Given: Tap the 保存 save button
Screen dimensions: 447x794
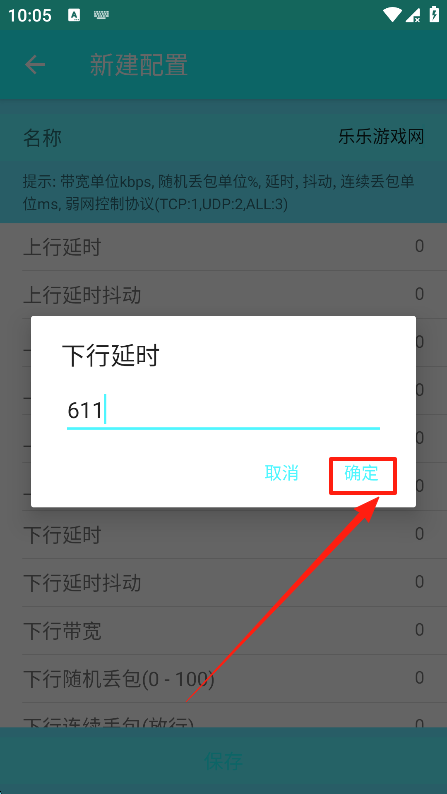Looking at the screenshot, I should 223,761.
